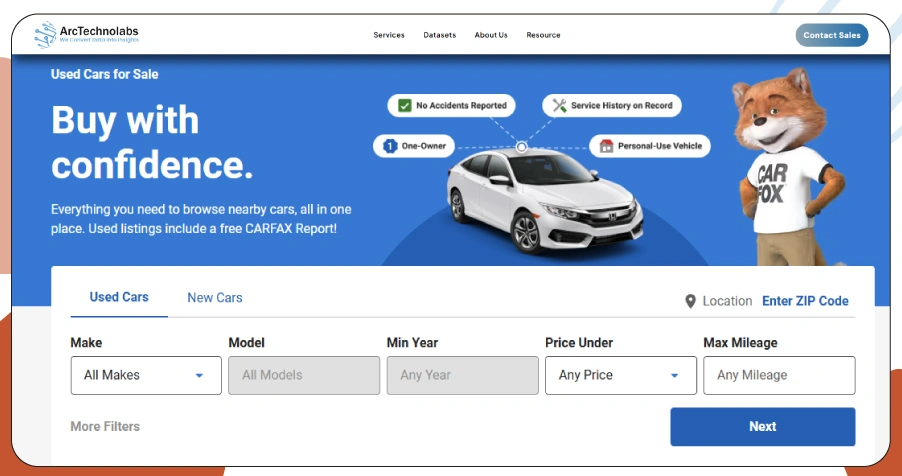Click the green checkmark No Accidents icon
The height and width of the screenshot is (476, 902).
point(405,105)
